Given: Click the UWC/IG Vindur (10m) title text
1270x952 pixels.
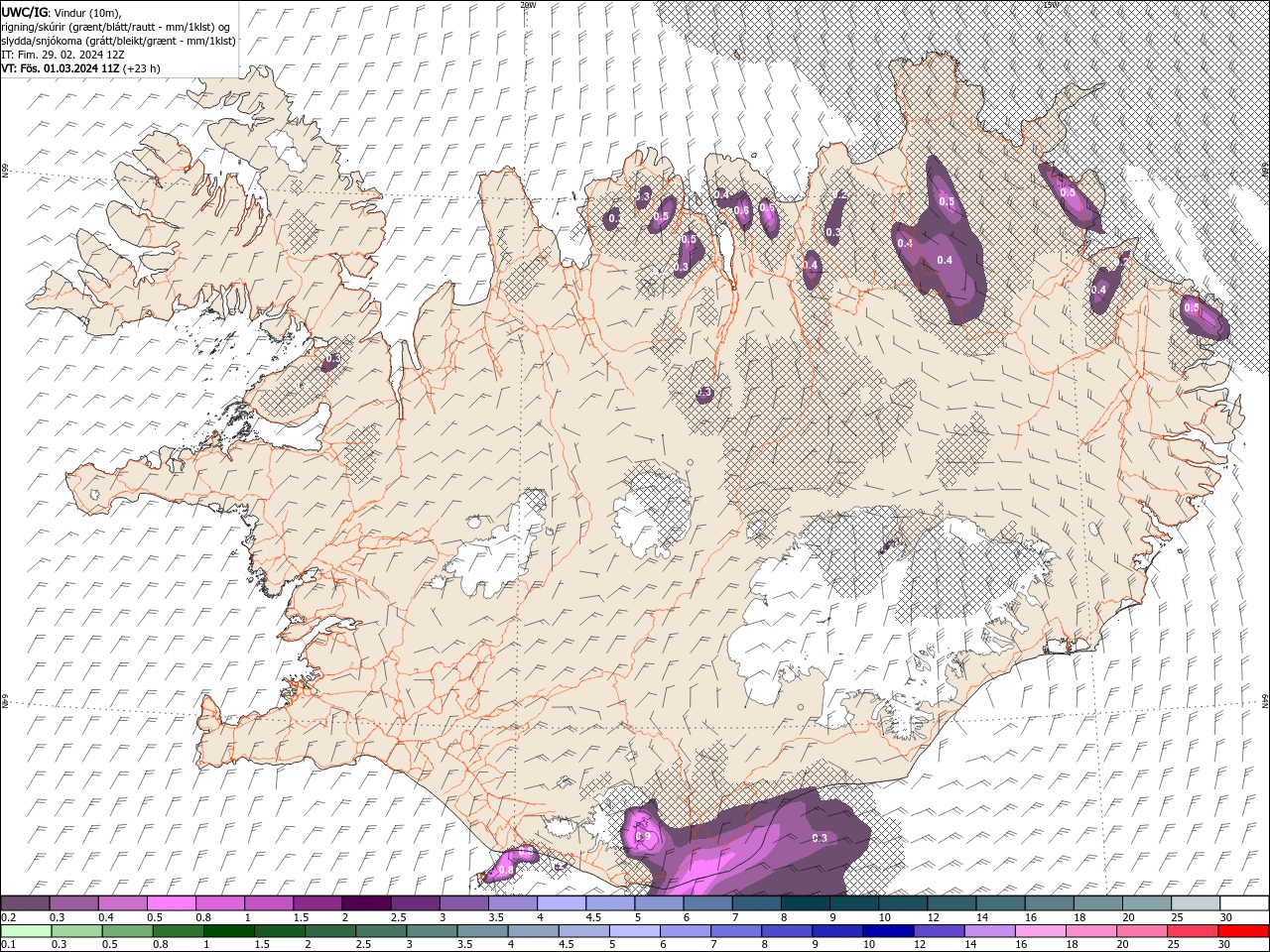Looking at the screenshot, I should pos(62,12).
